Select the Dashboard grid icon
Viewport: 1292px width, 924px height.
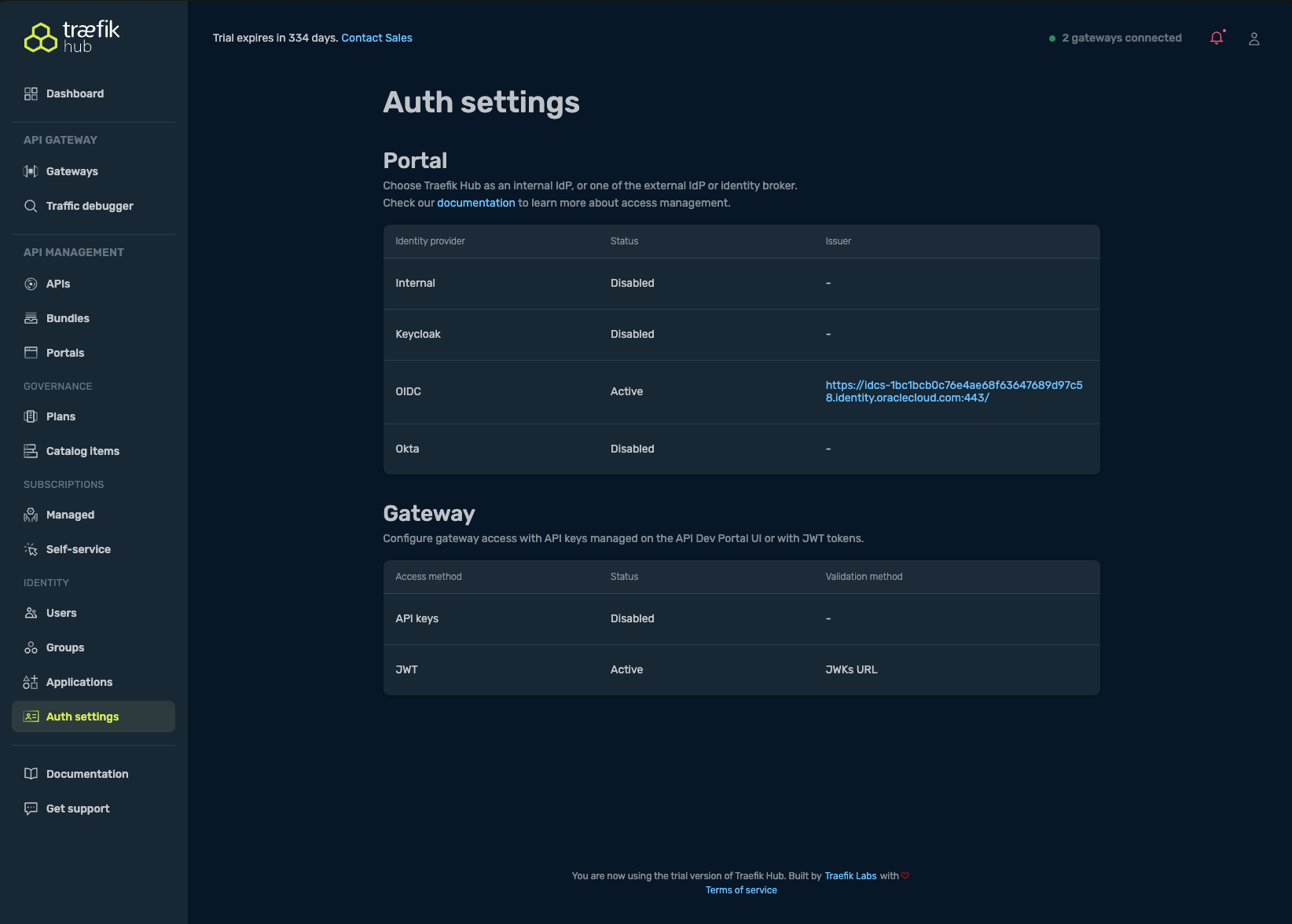click(x=31, y=93)
